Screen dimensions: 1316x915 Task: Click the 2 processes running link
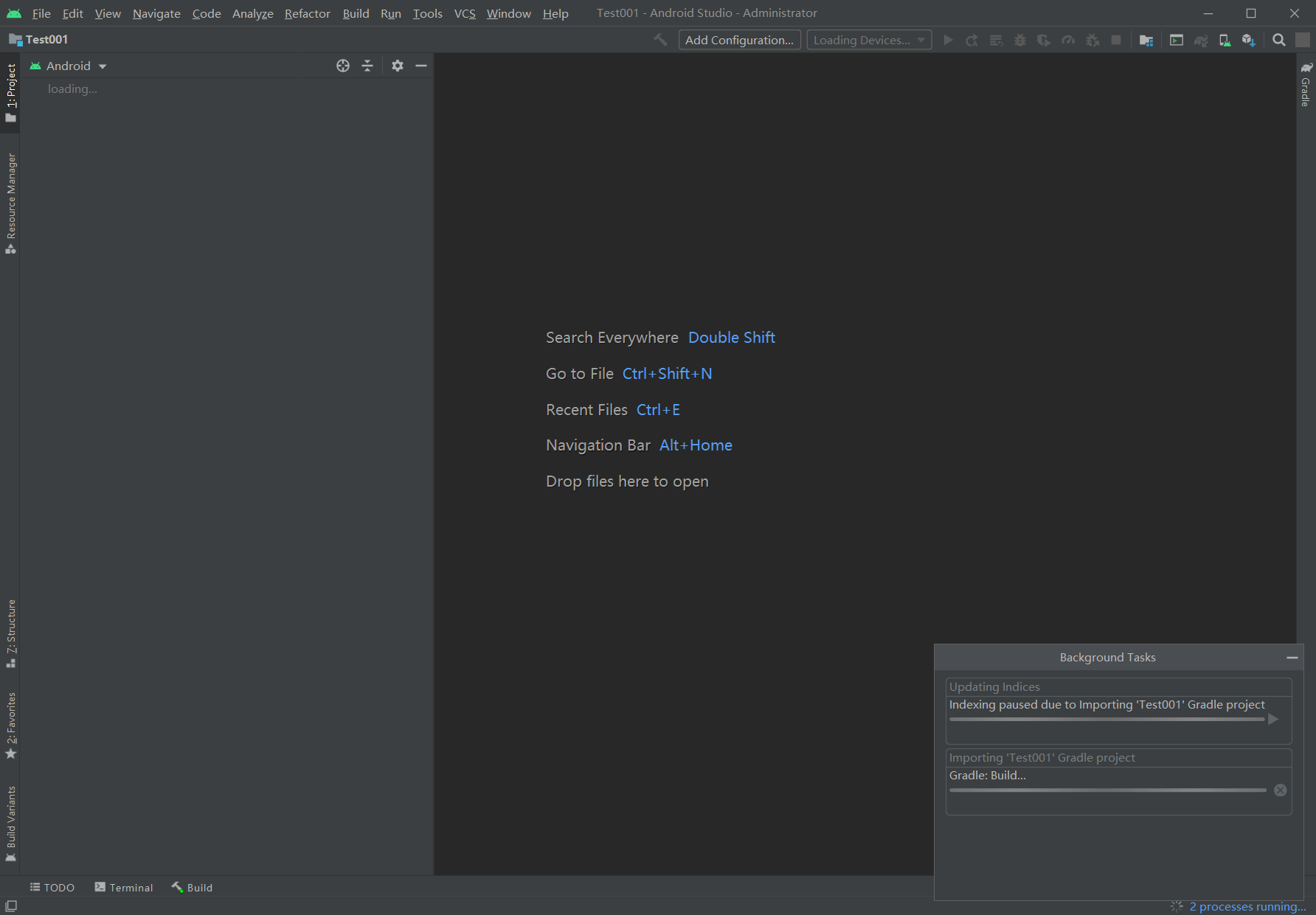pyautogui.click(x=1247, y=906)
